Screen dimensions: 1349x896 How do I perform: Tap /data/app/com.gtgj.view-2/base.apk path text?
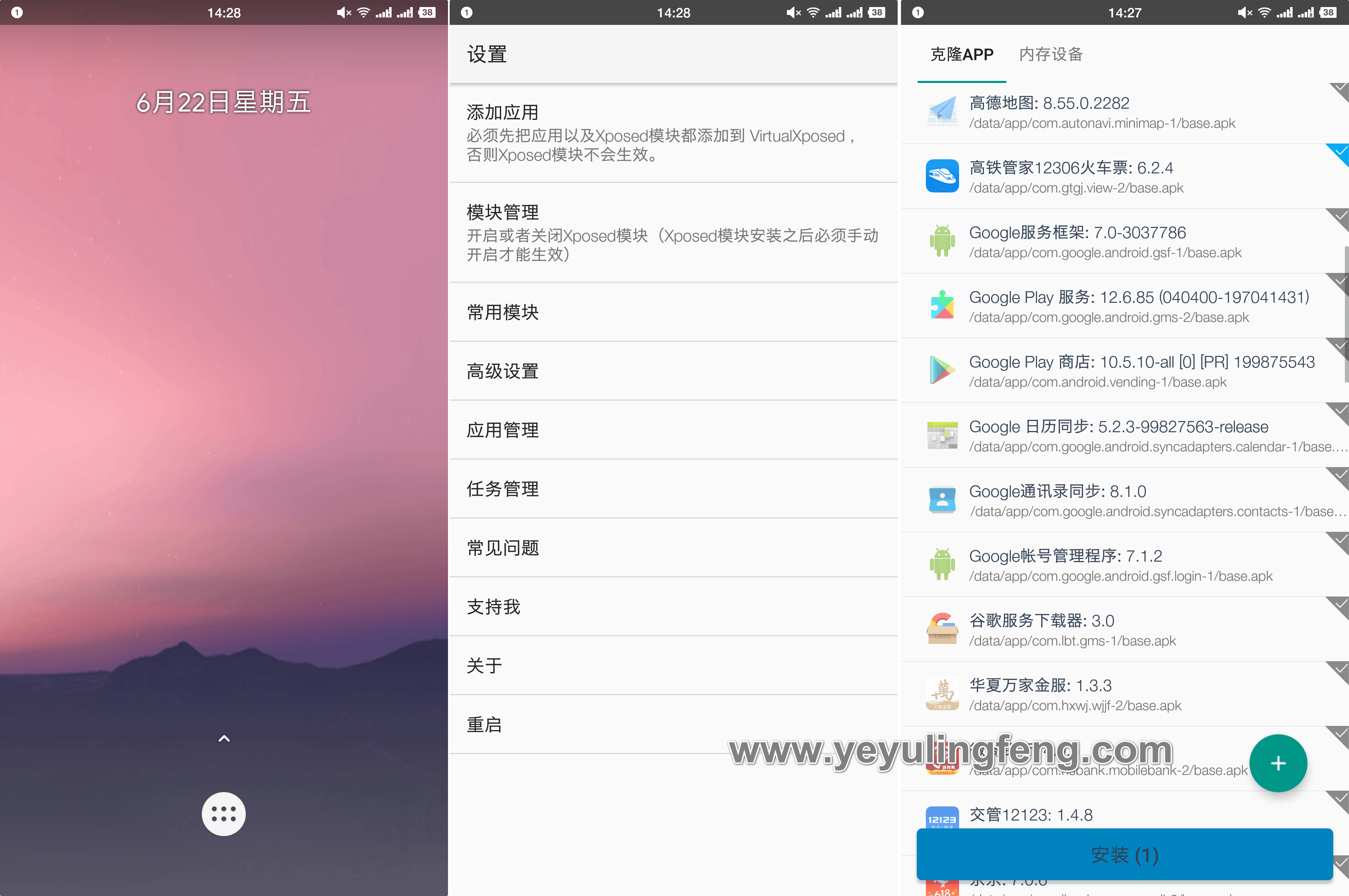point(1076,188)
